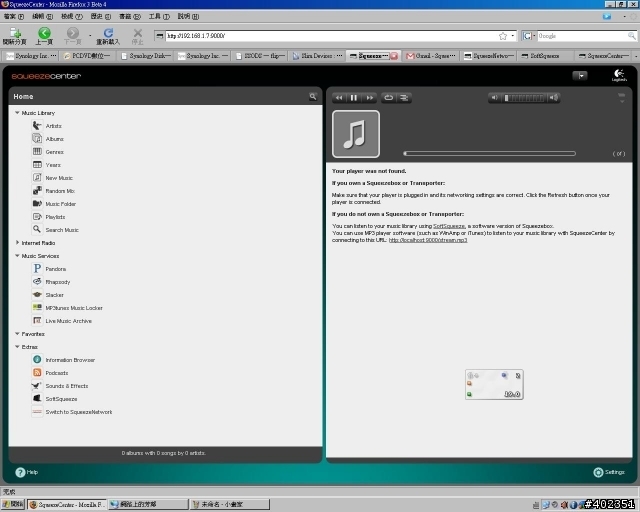
Task: Click the browser address bar
Action: [332, 36]
